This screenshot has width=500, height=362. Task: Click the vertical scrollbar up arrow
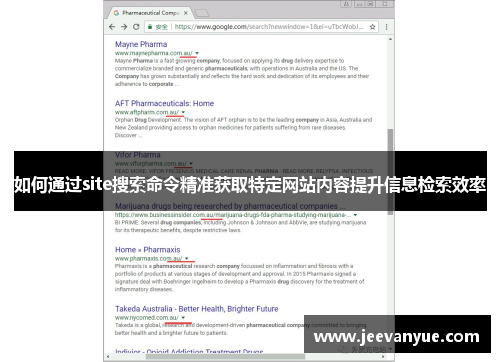point(390,39)
